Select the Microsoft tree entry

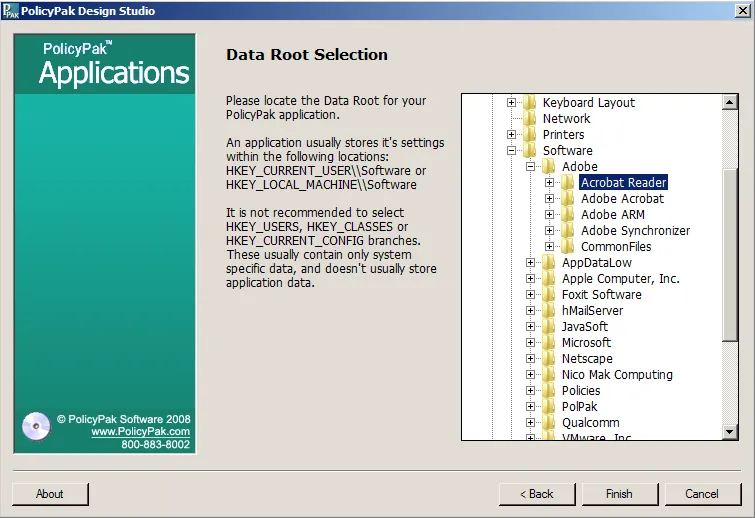tap(586, 342)
